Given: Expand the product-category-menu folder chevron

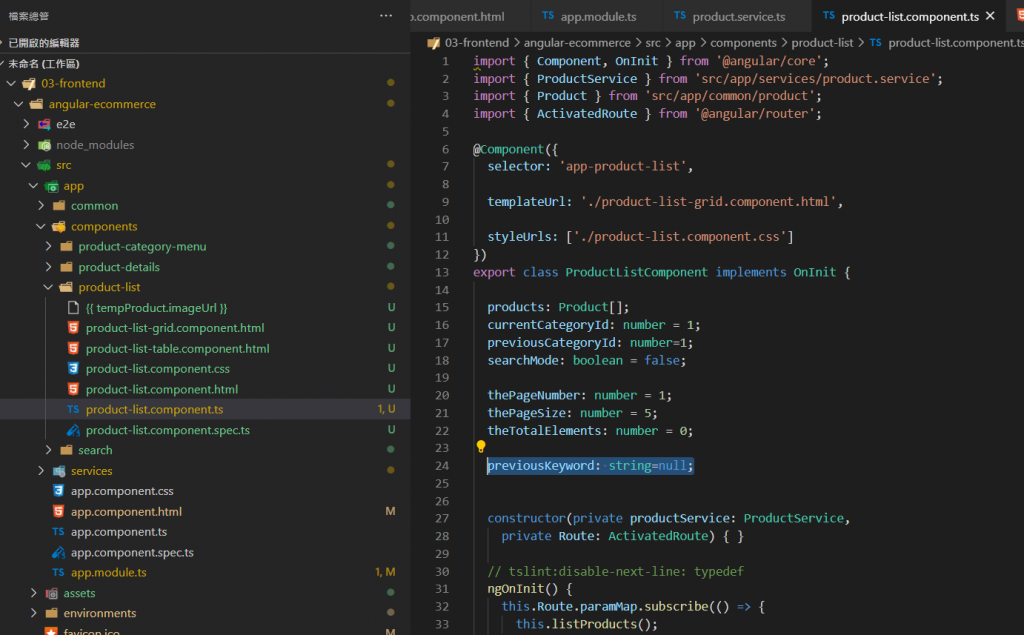Looking at the screenshot, I should (48, 246).
